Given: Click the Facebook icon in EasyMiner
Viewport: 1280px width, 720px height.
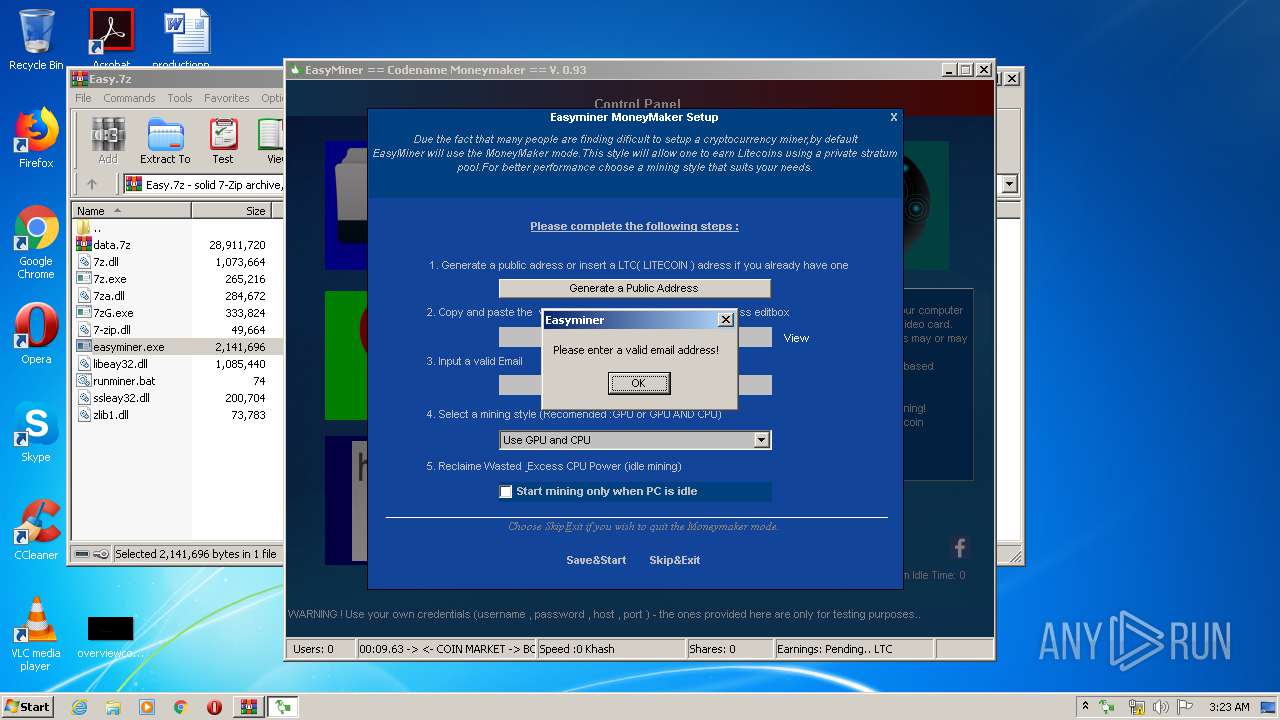Looking at the screenshot, I should pyautogui.click(x=959, y=548).
